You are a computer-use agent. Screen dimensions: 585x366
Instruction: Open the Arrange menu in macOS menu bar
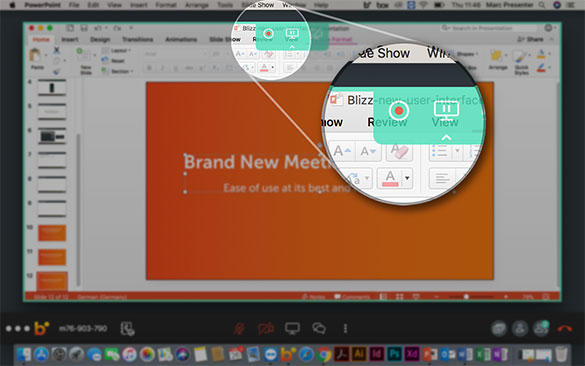click(197, 5)
